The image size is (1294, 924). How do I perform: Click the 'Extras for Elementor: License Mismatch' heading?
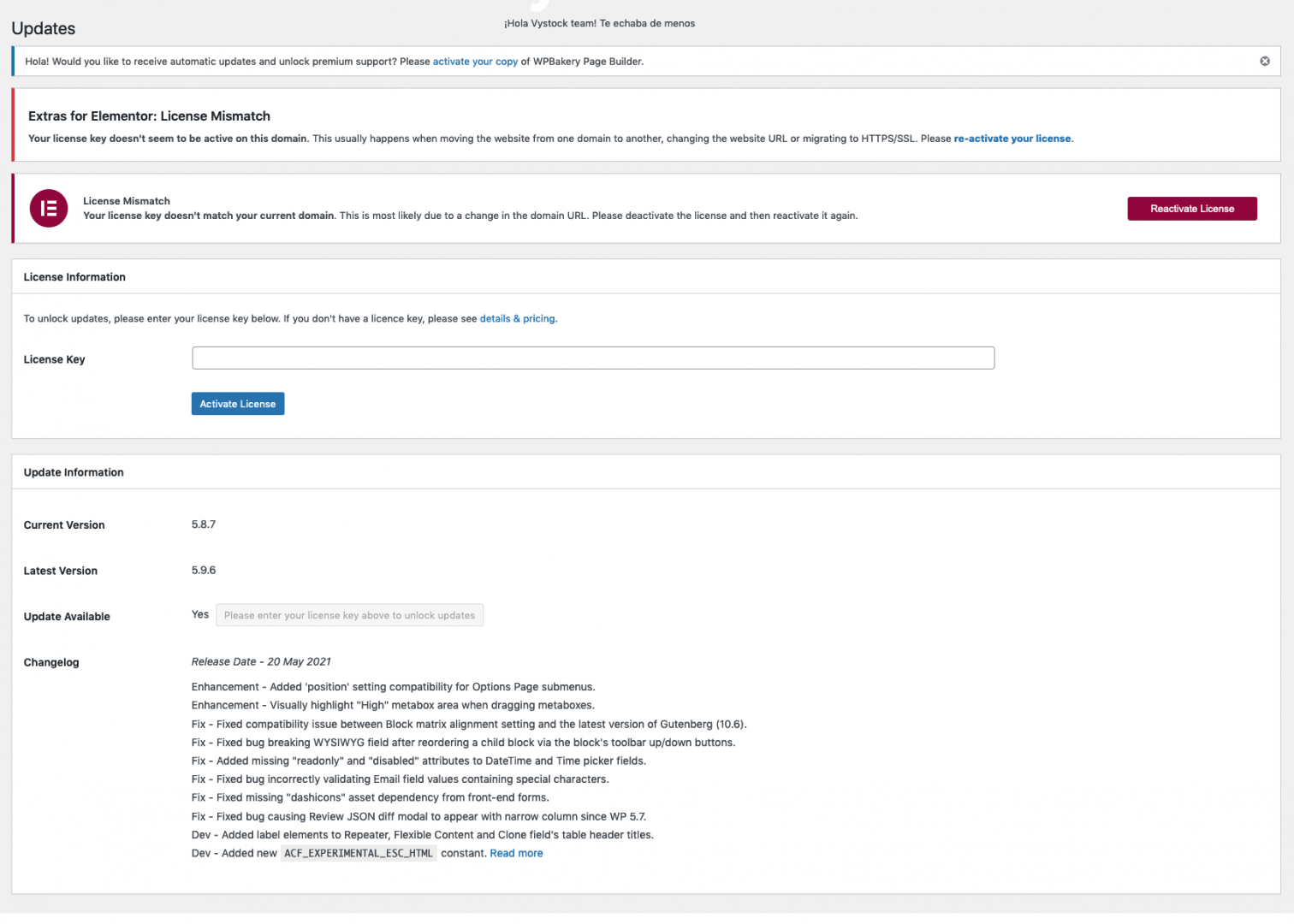click(149, 116)
